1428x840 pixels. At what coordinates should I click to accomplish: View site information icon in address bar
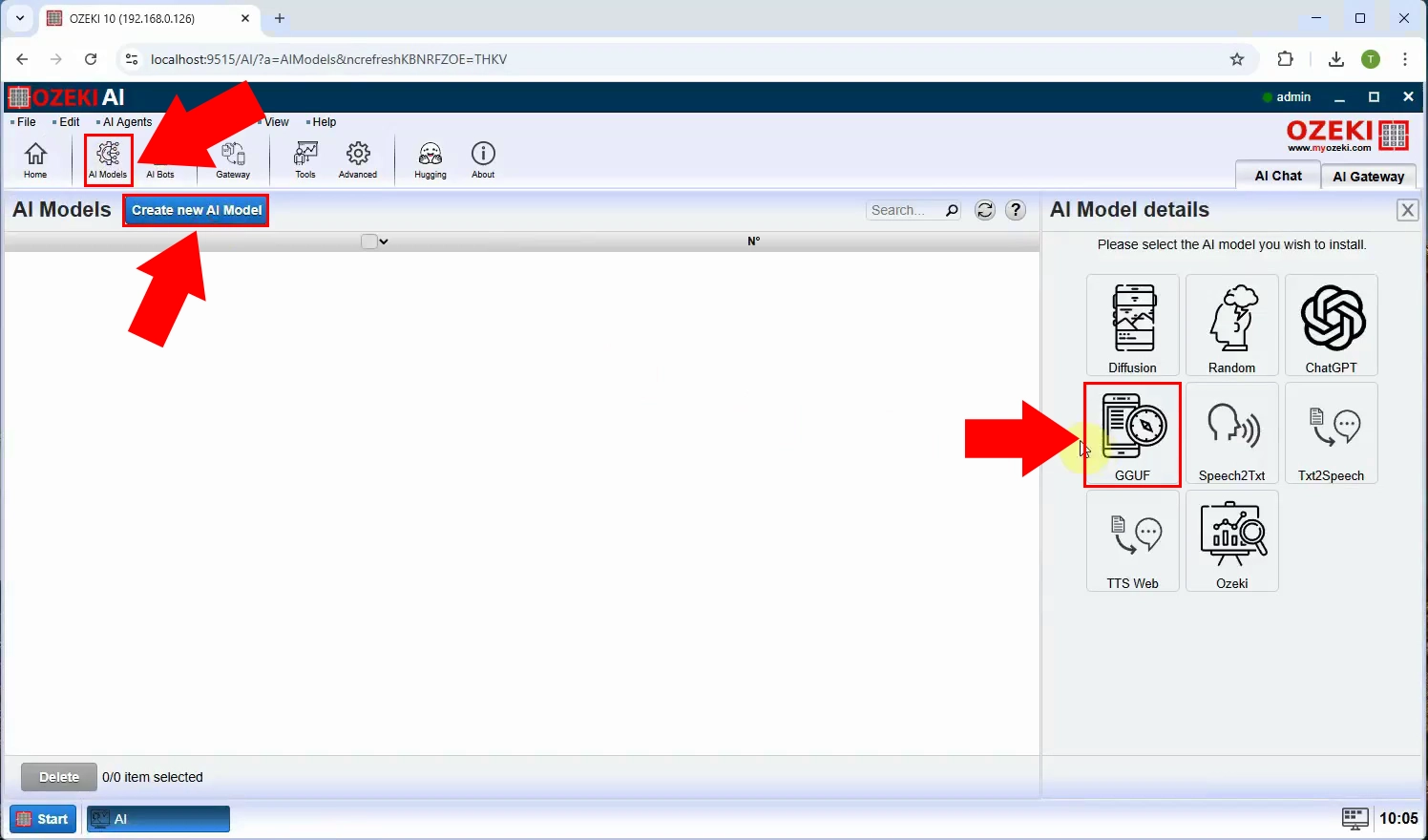click(132, 59)
